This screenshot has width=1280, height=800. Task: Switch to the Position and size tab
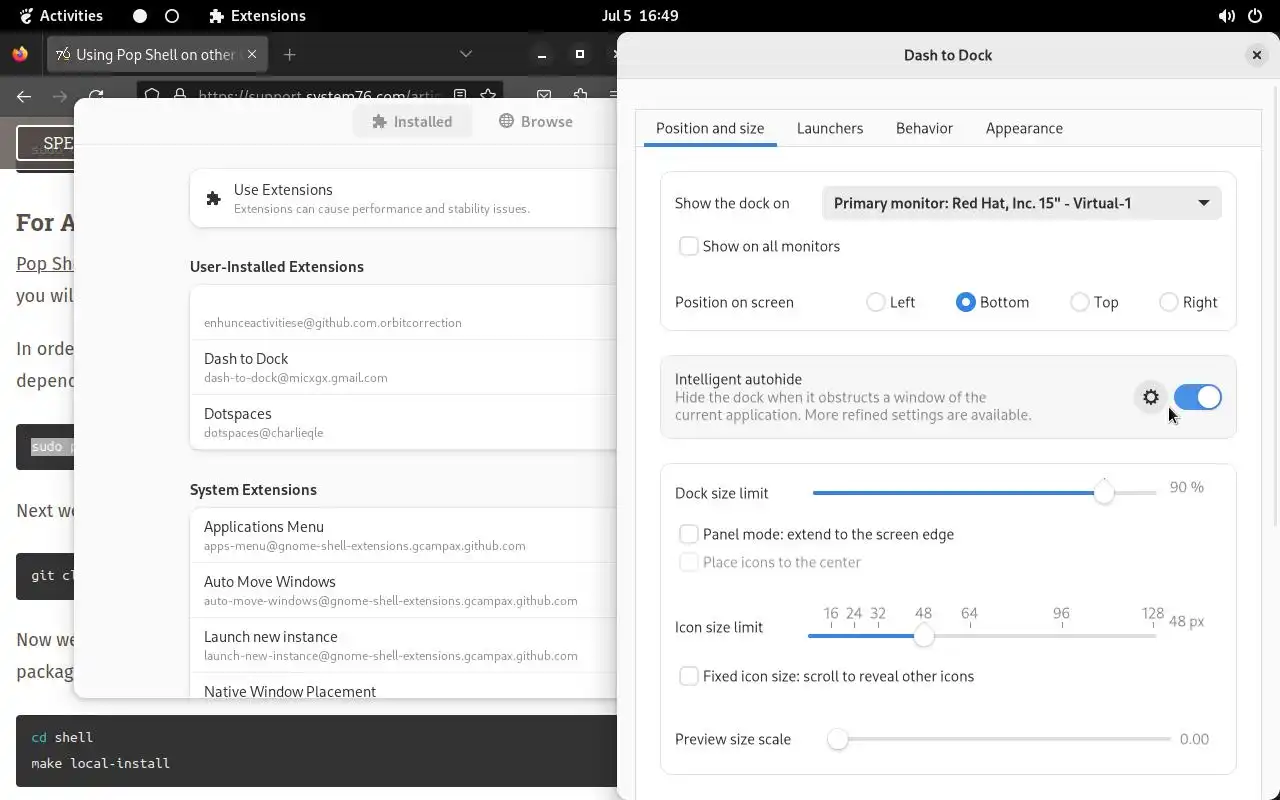[x=710, y=128]
